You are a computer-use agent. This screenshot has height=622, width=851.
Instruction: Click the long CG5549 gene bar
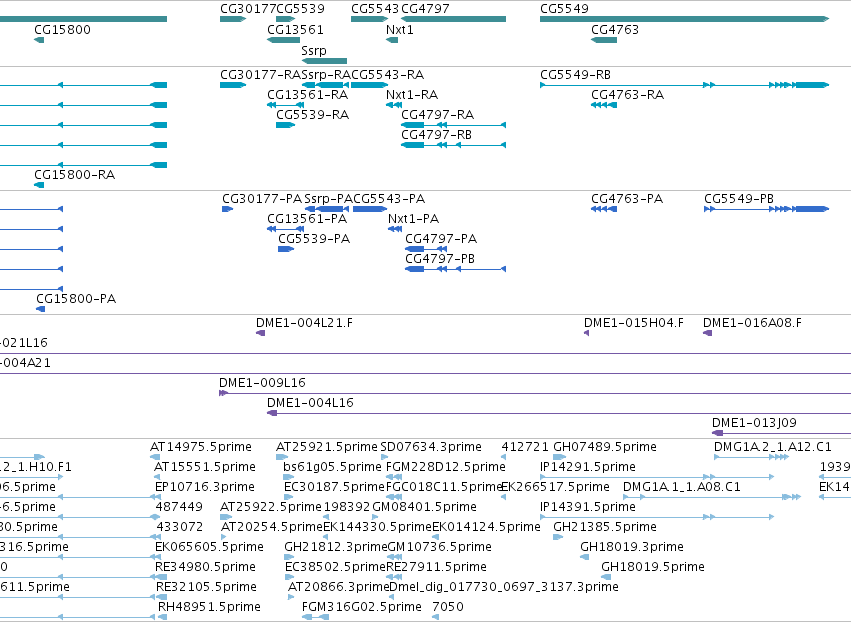click(x=684, y=20)
